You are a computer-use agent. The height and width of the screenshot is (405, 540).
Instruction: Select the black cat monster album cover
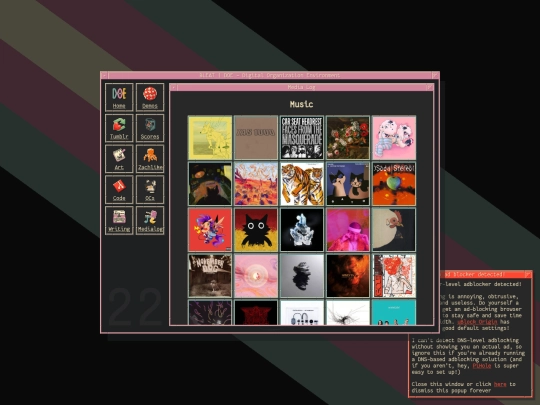tap(256, 230)
